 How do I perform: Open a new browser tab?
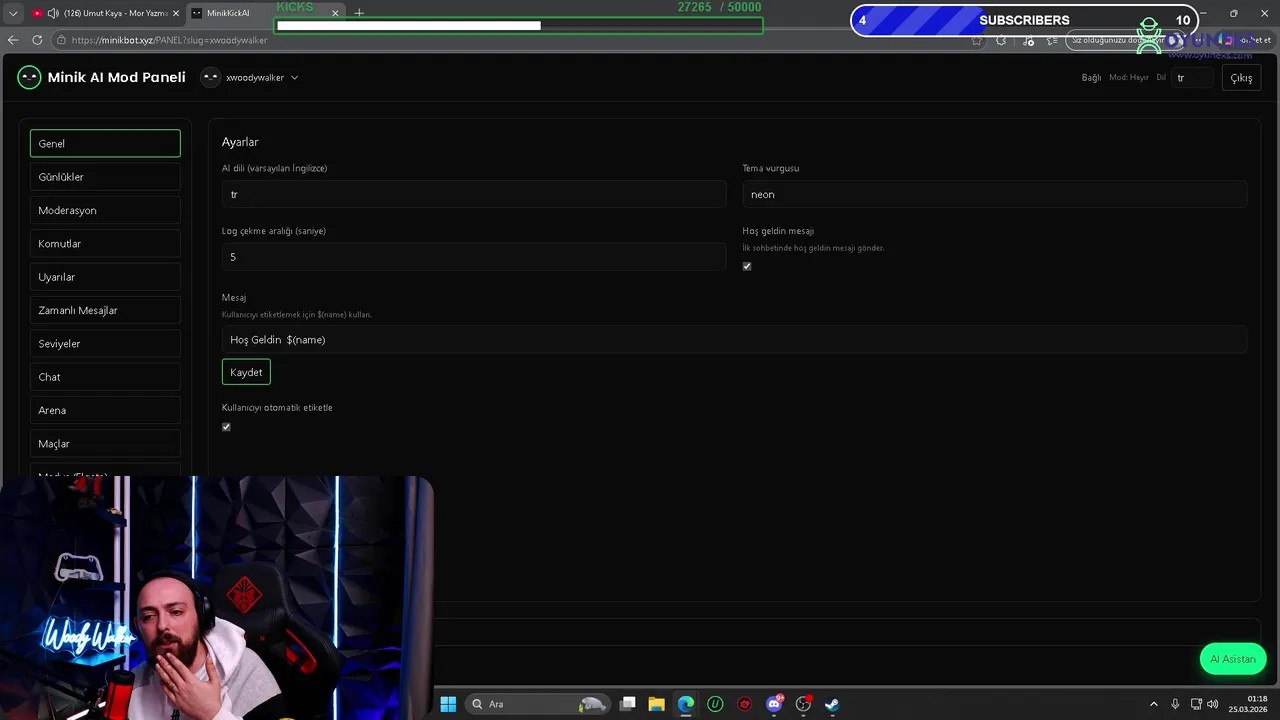359,13
